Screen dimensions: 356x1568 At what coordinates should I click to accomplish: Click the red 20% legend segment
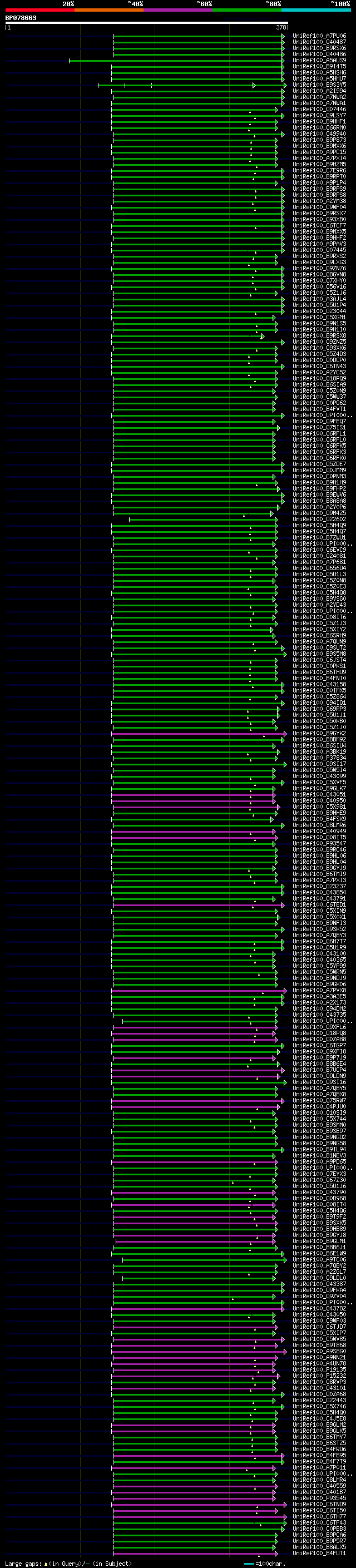click(39, 10)
